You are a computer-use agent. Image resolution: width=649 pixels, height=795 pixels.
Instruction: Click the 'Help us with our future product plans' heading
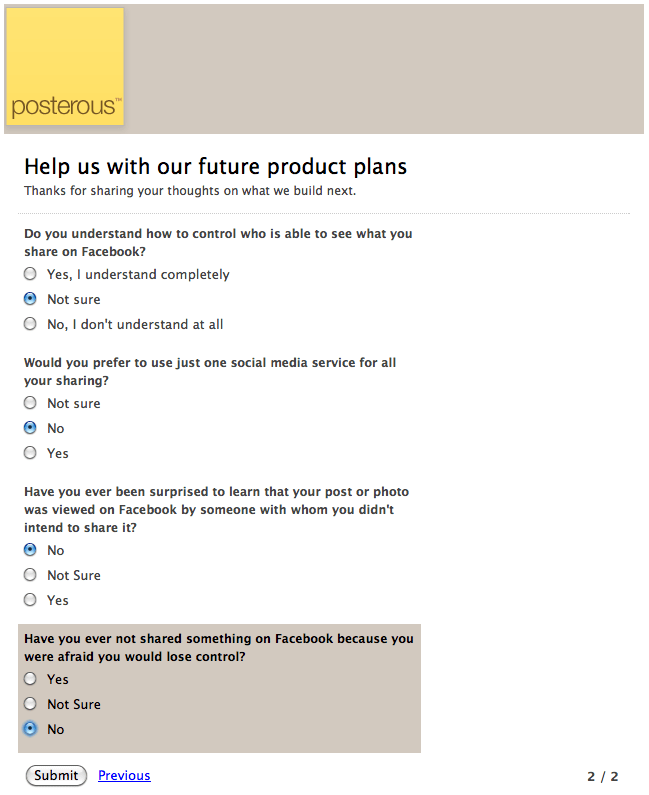[215, 167]
